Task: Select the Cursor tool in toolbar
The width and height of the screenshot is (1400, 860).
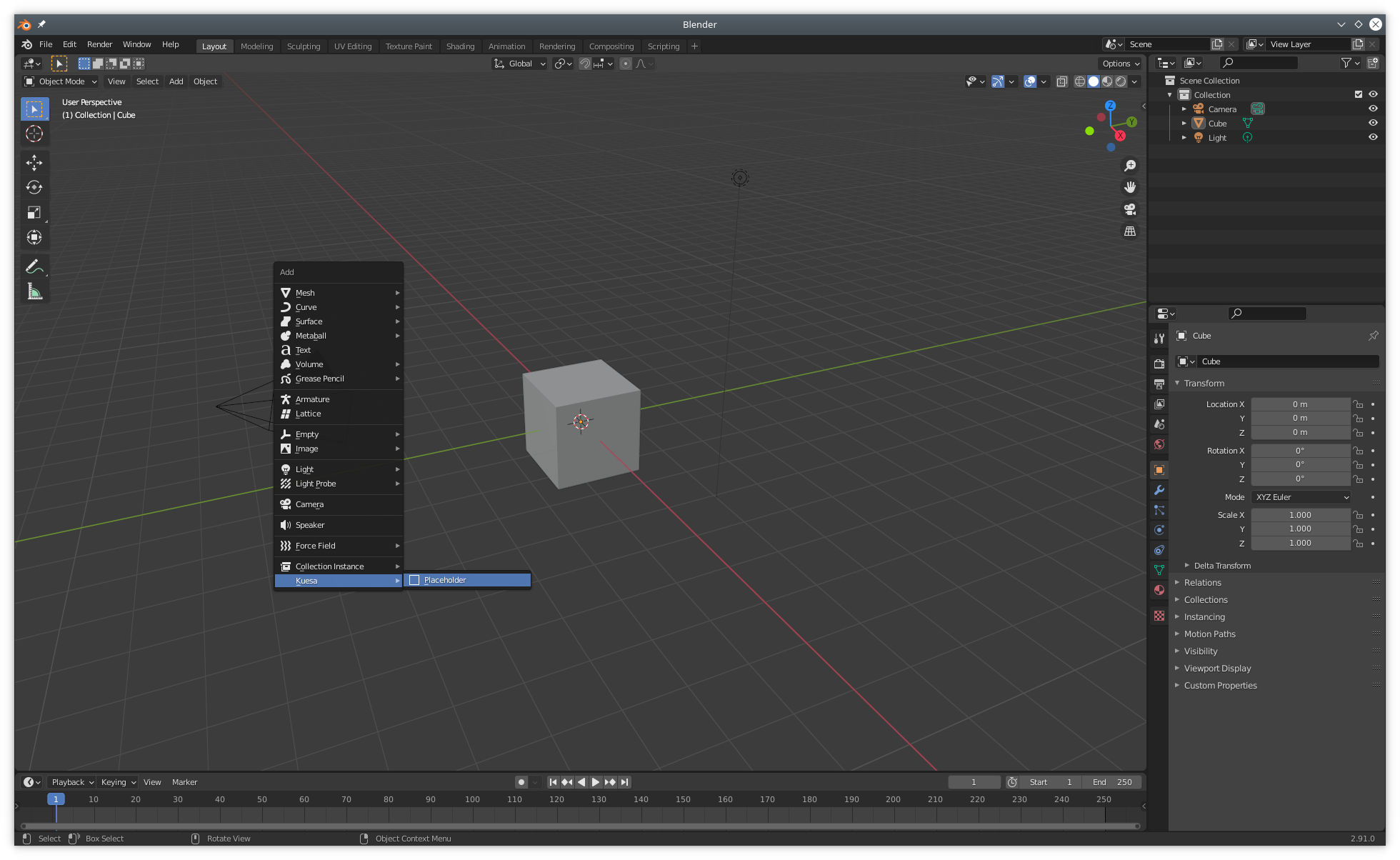Action: click(x=34, y=134)
